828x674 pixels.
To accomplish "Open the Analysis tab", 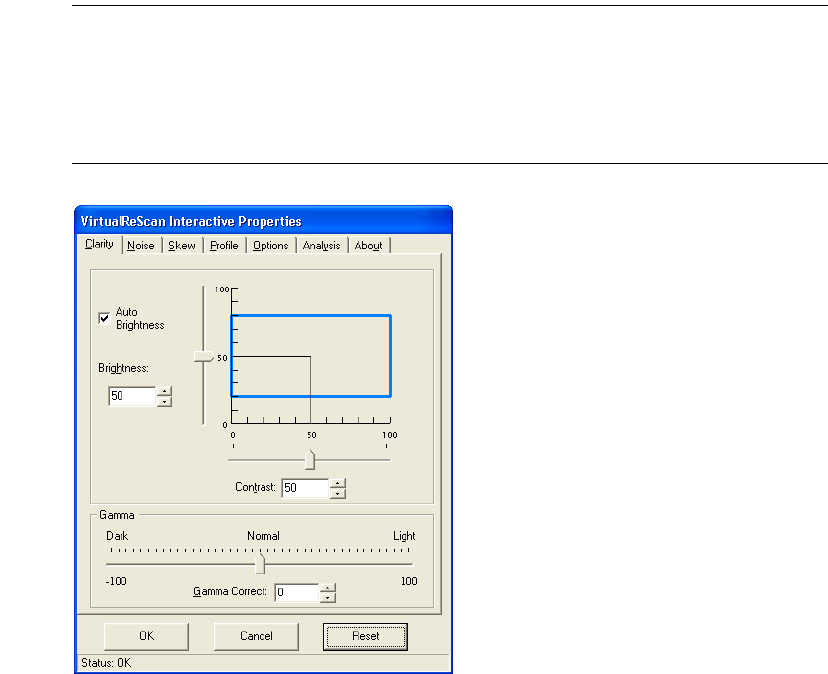I will 322,246.
